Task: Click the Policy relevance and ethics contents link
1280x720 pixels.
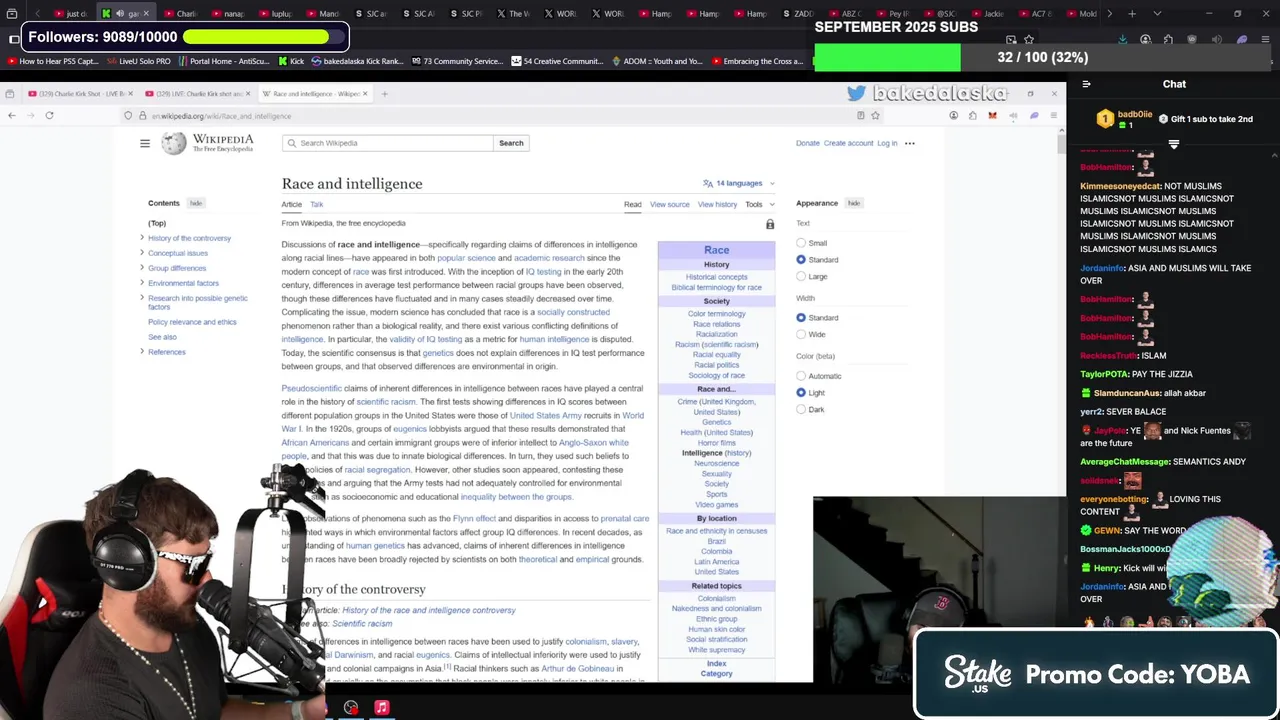Action: [192, 322]
